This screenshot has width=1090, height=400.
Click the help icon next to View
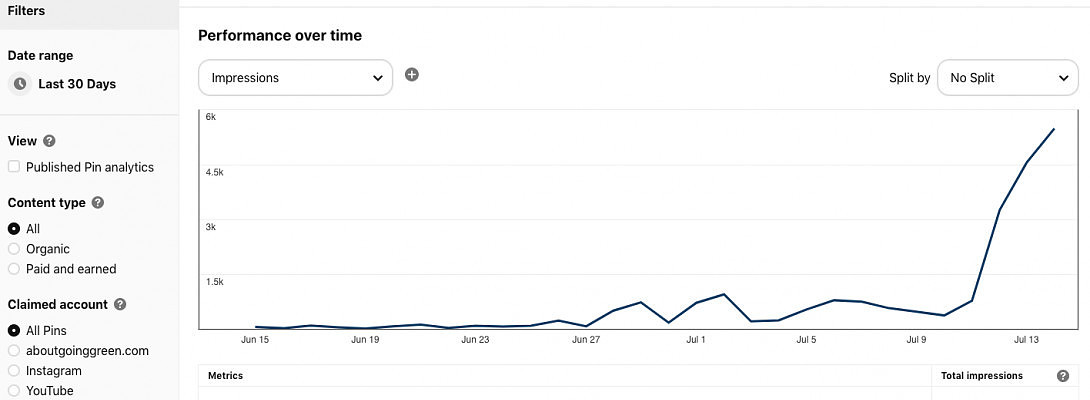[x=49, y=141]
